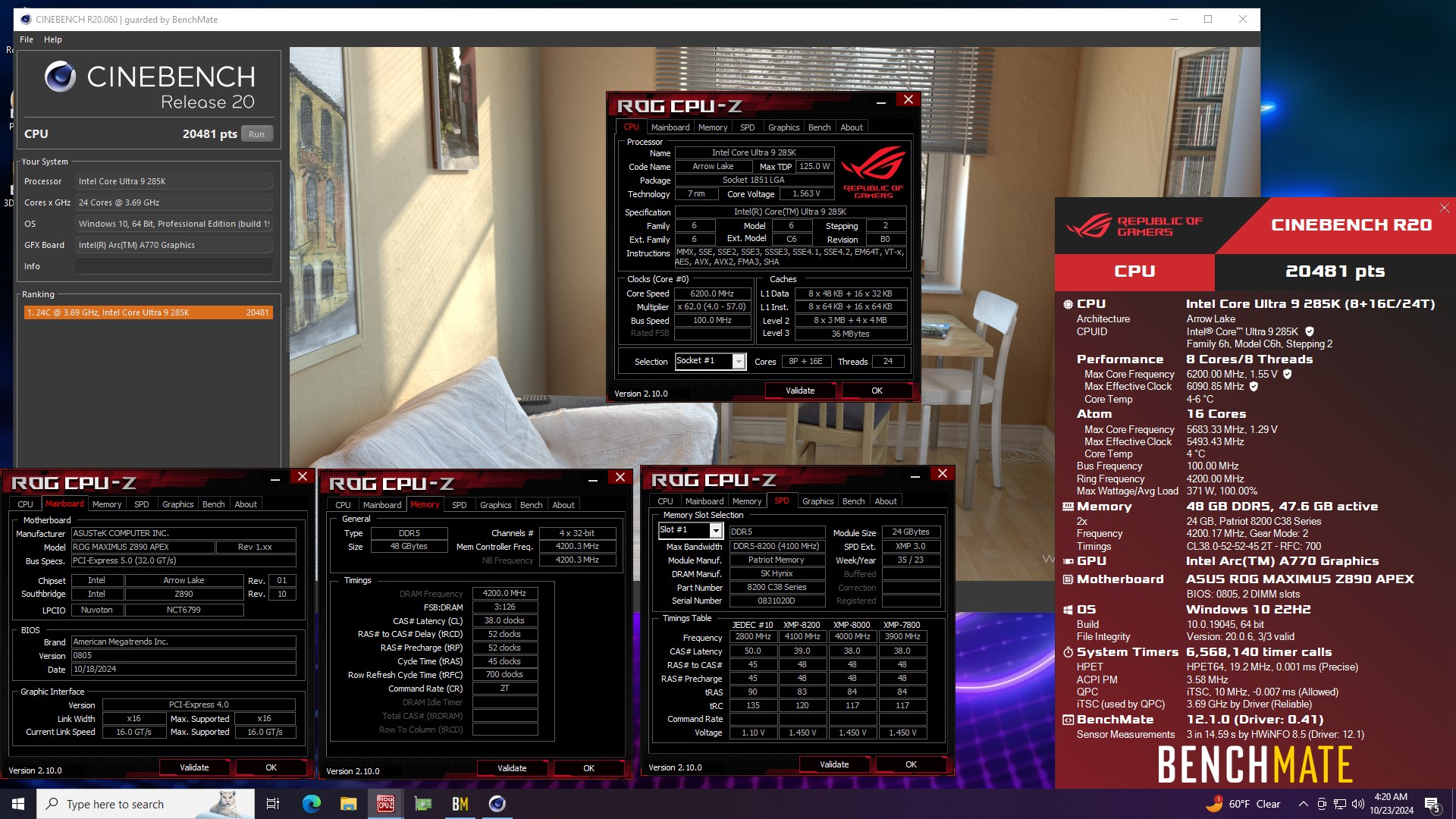Open Graphics tab in CPU-Z window showing Processor
The height and width of the screenshot is (819, 1456).
tap(783, 127)
